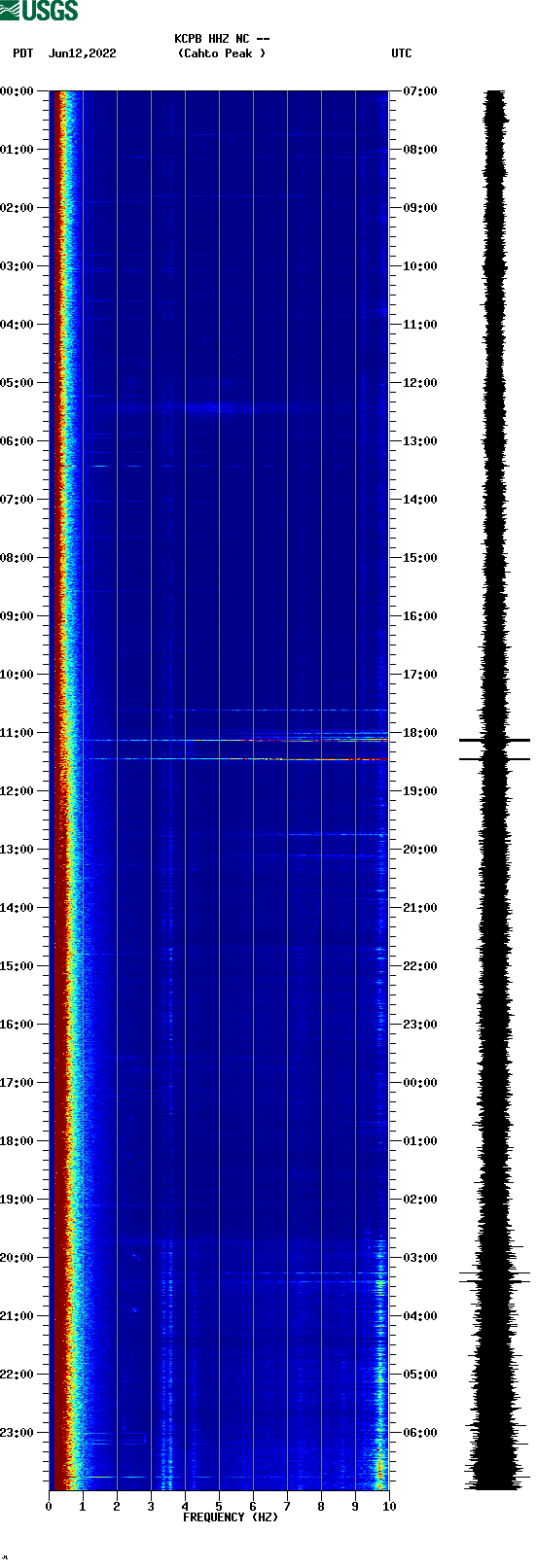Click the 06:00 UTC time label
537x1568 pixels.
[x=420, y=1433]
